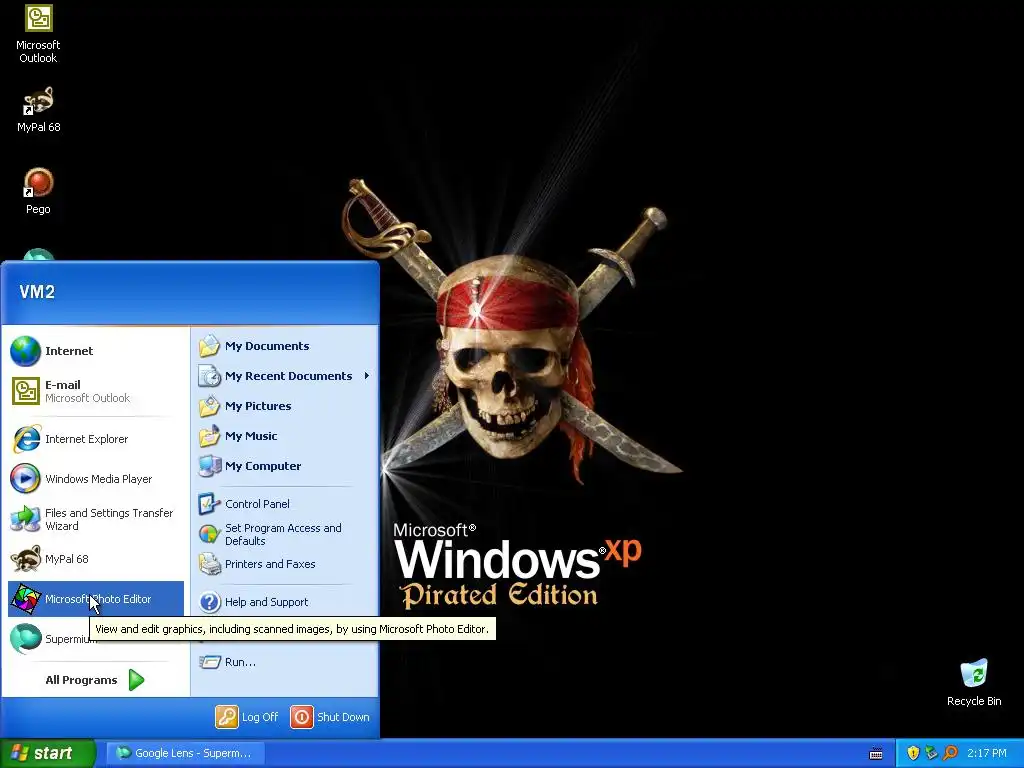Click the Start button
Image resolution: width=1024 pixels, height=768 pixels.
point(48,753)
